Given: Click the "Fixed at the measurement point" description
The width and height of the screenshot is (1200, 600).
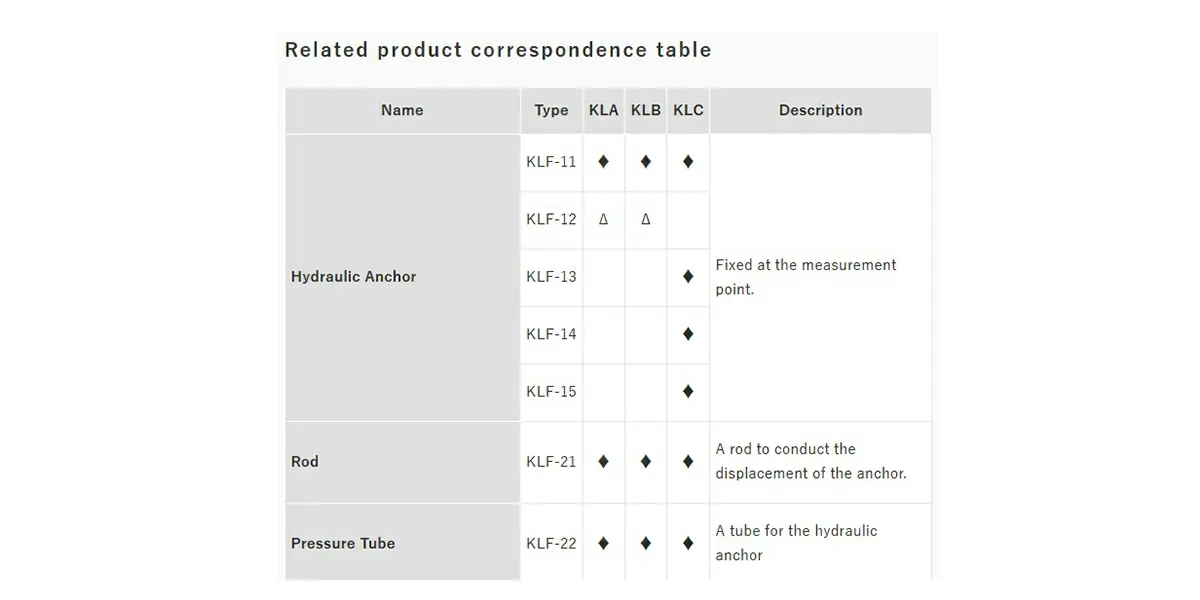Looking at the screenshot, I should pos(806,277).
